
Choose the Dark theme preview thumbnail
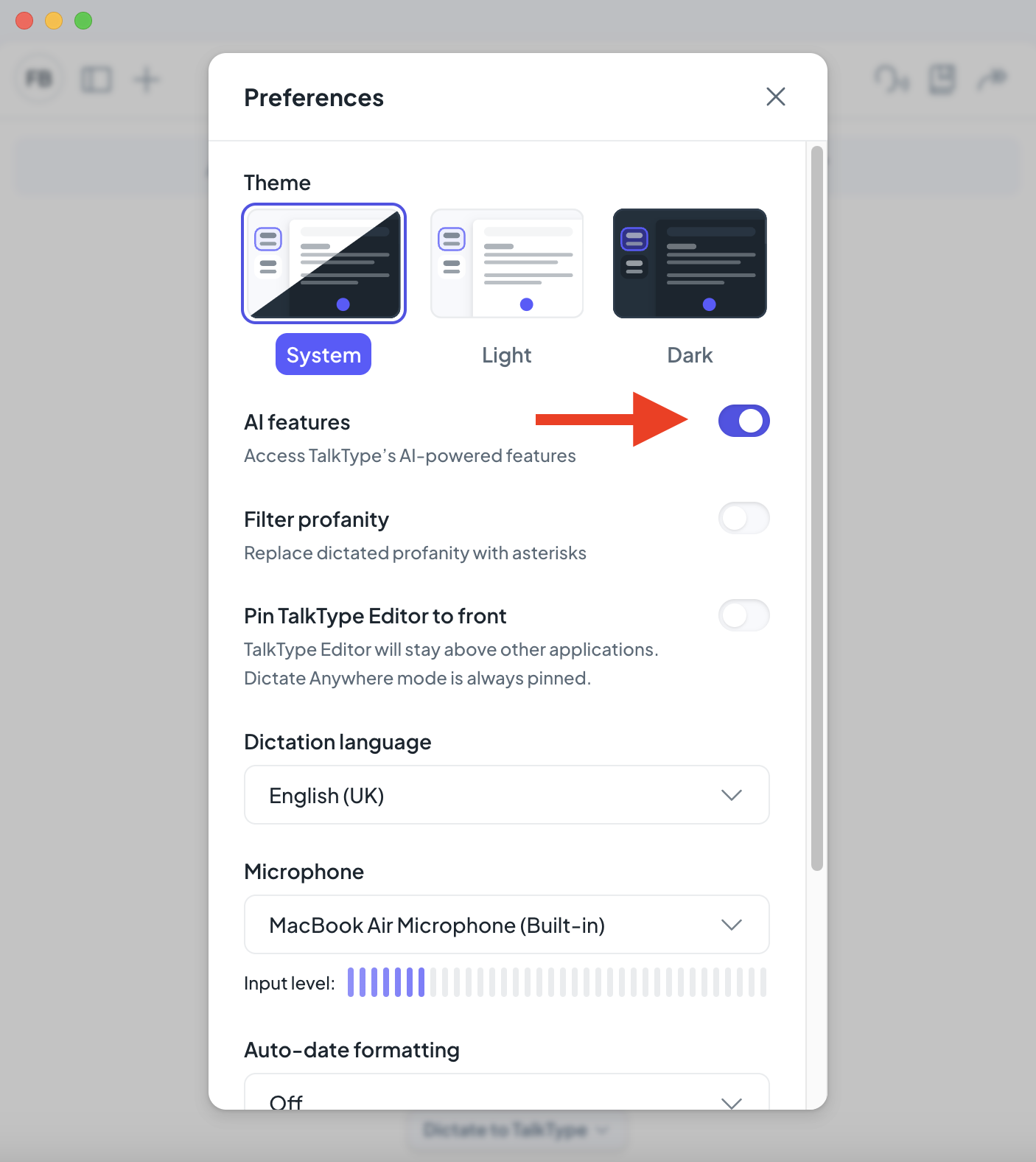point(690,263)
